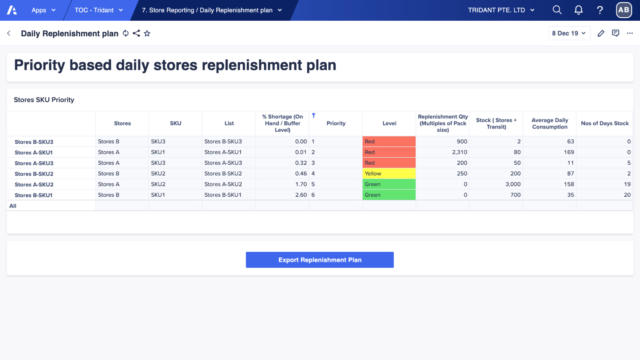Select the % Shortage column header
Viewport: 640px width, 360px height.
282,123
